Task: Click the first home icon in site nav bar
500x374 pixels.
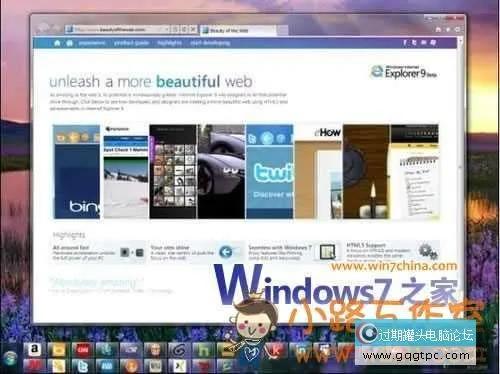Action: [57, 43]
